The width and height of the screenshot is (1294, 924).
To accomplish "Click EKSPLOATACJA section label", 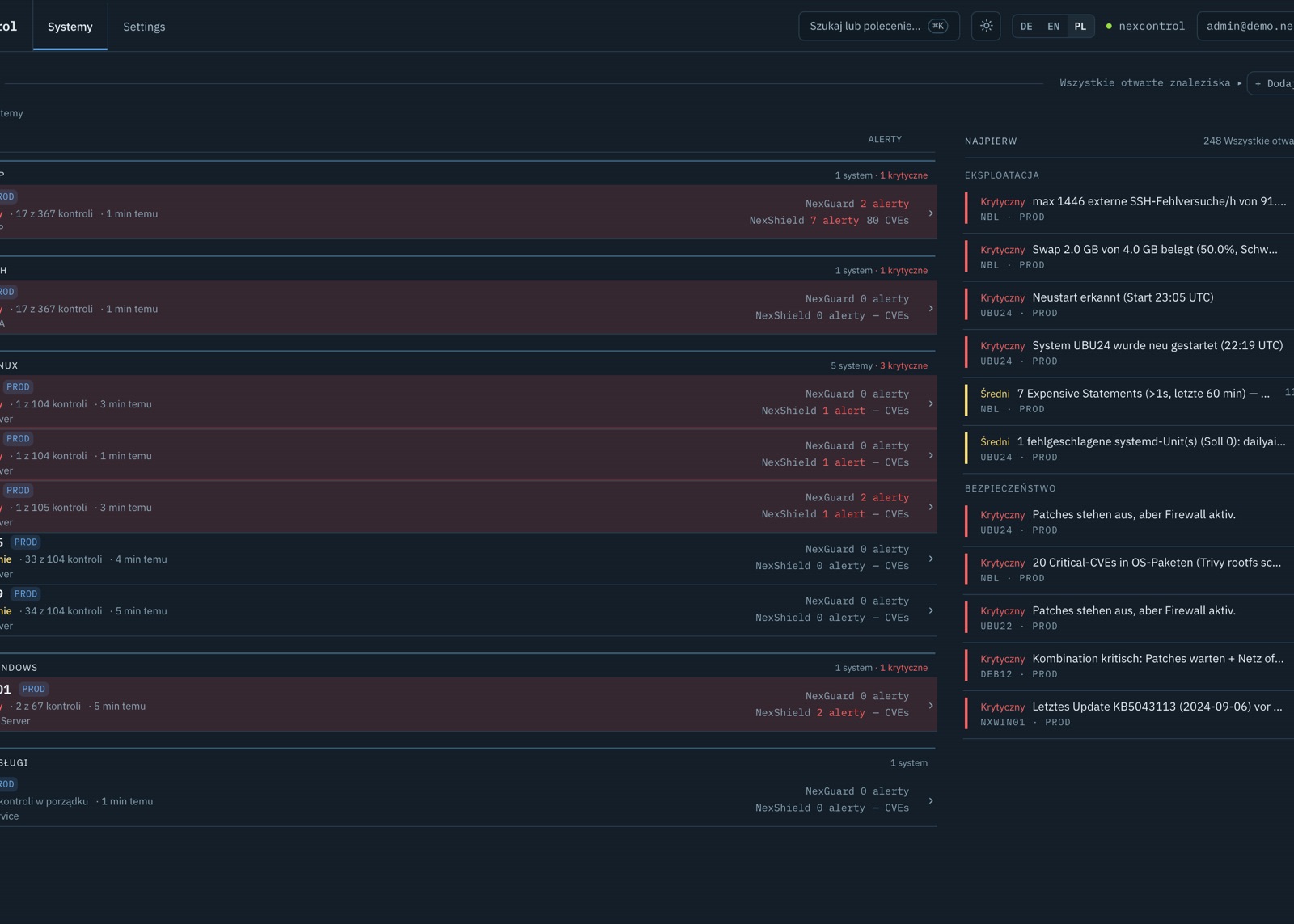I will 1002,175.
